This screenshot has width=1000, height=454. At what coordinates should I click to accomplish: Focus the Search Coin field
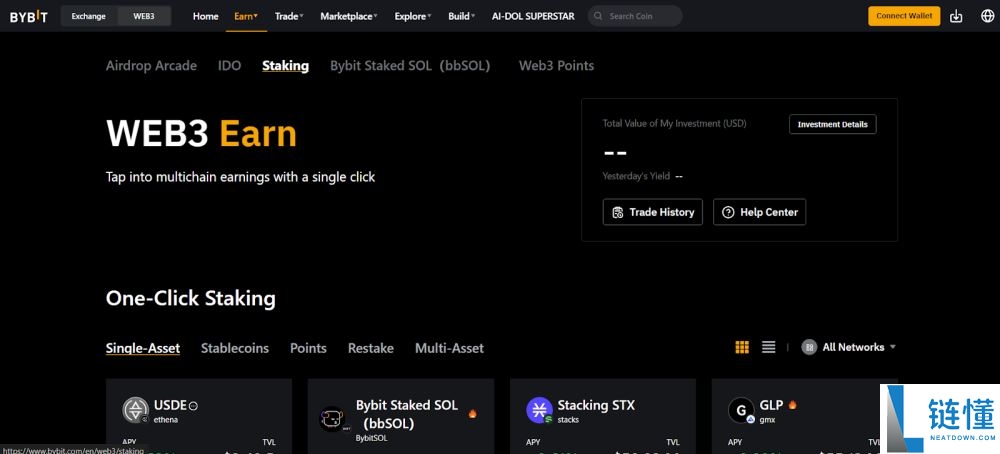[x=635, y=16]
